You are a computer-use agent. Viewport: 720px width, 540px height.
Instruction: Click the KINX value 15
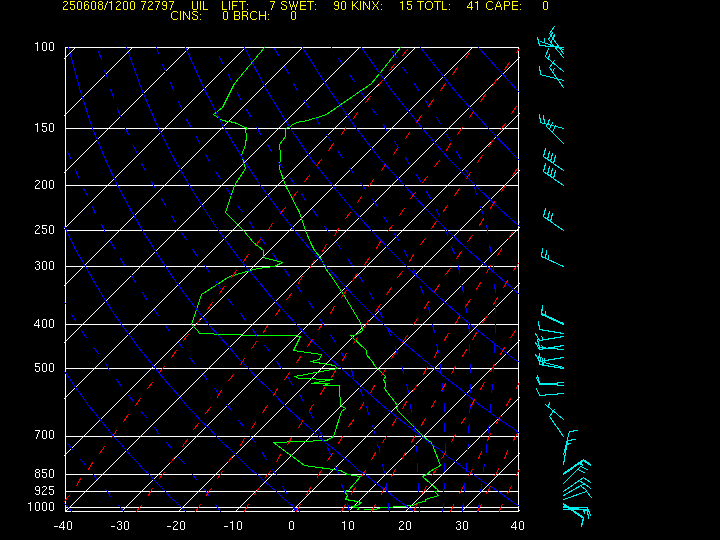coord(406,6)
